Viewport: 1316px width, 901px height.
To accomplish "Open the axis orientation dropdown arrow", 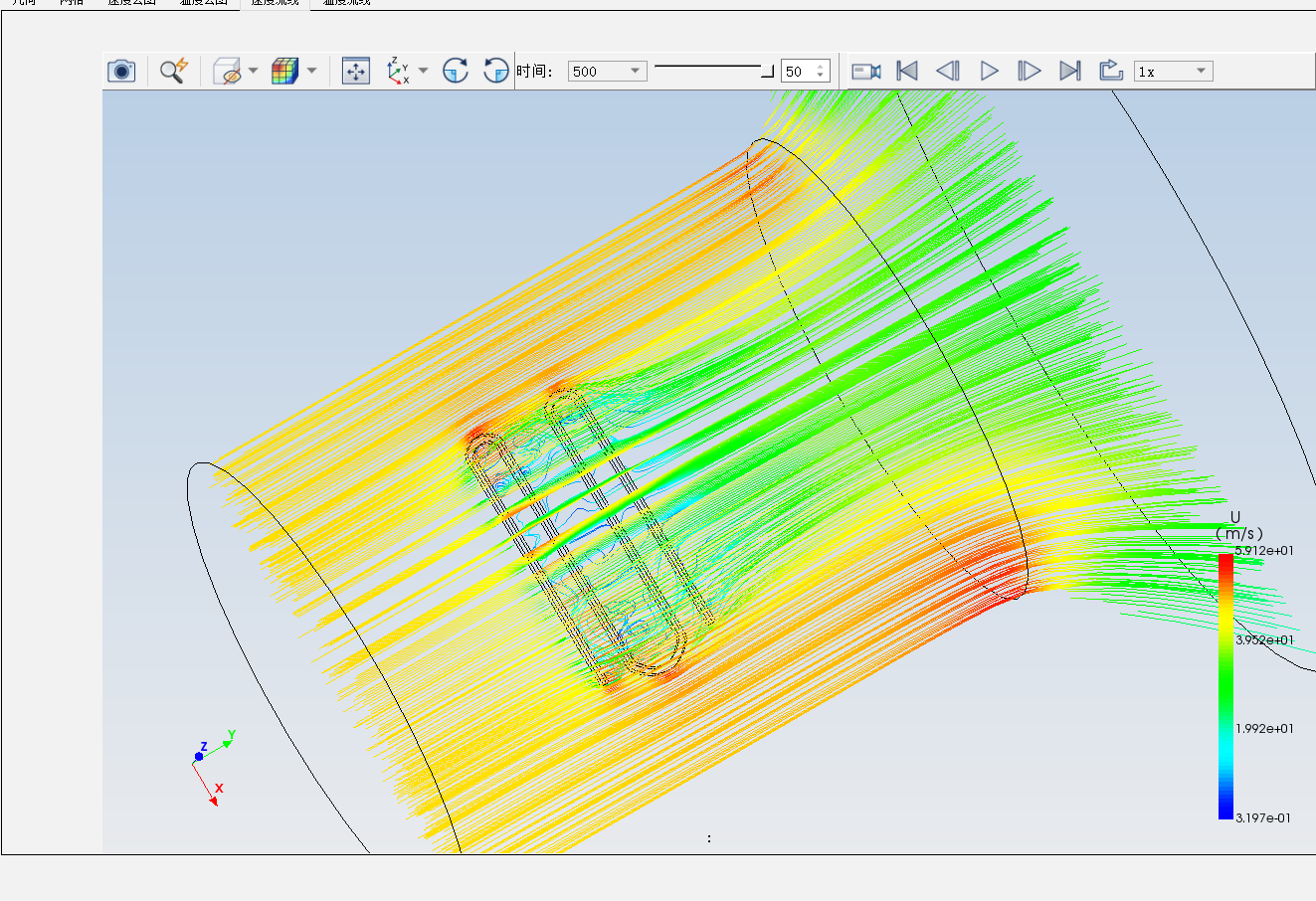I will click(424, 71).
